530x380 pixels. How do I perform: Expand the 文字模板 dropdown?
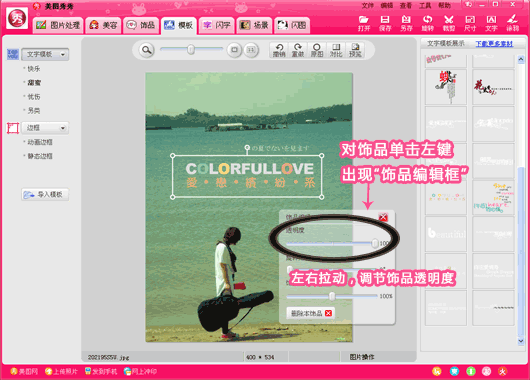[45, 54]
